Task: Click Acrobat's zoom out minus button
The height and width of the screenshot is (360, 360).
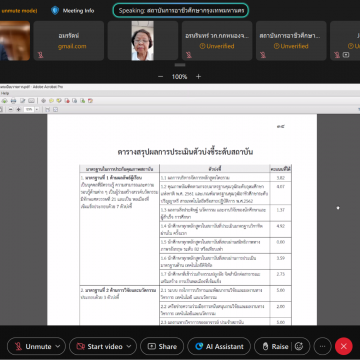Action: [x=10, y=110]
